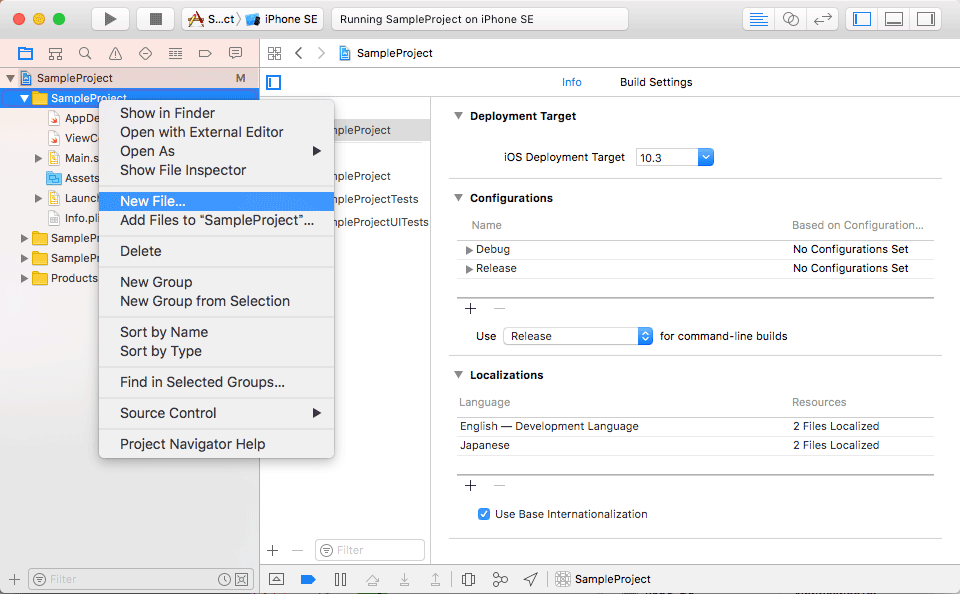The height and width of the screenshot is (594, 960).
Task: Collapse the root SampleProject project node
Action: 10,78
